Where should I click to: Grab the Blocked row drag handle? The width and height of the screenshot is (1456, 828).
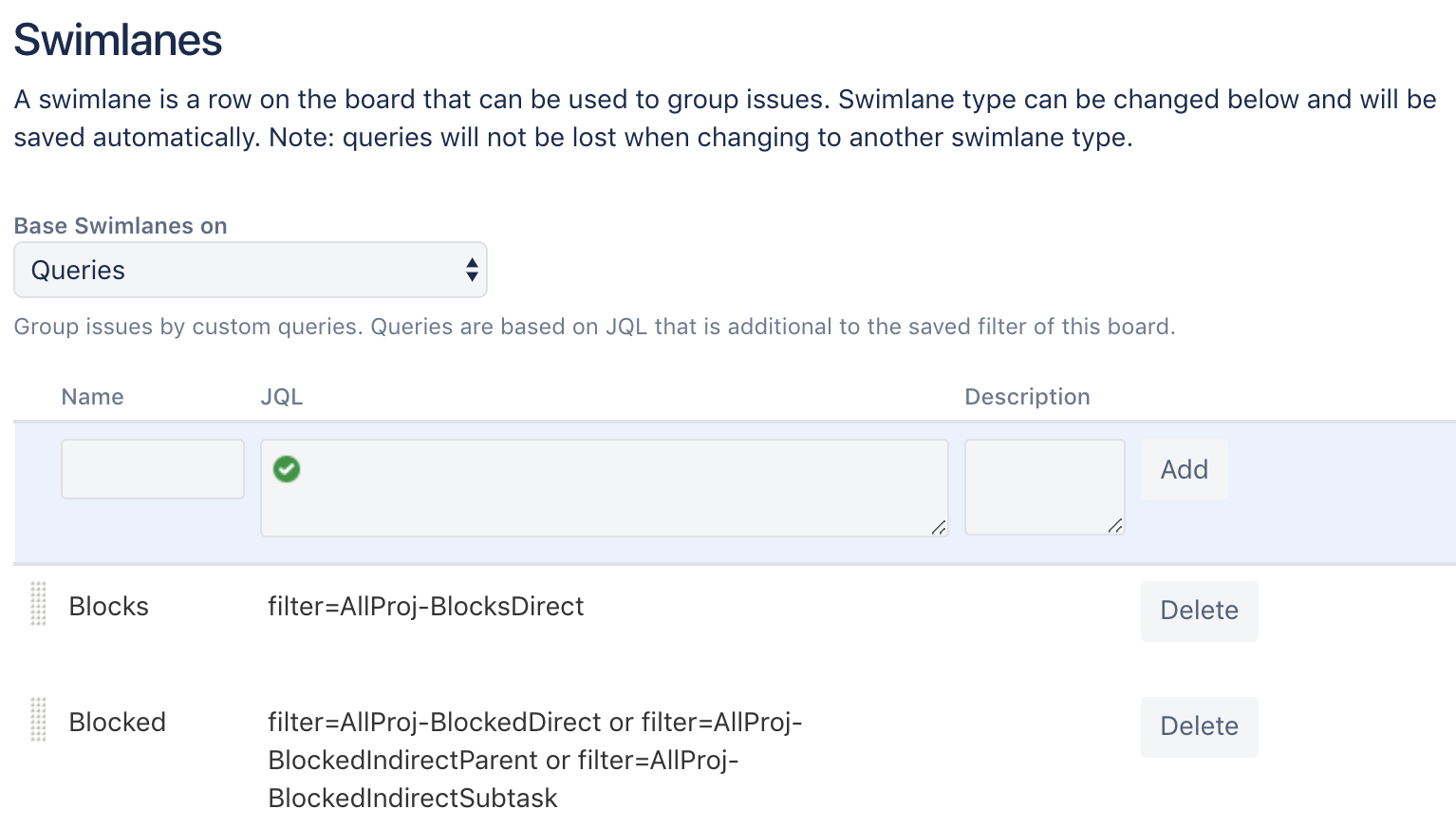pos(38,719)
